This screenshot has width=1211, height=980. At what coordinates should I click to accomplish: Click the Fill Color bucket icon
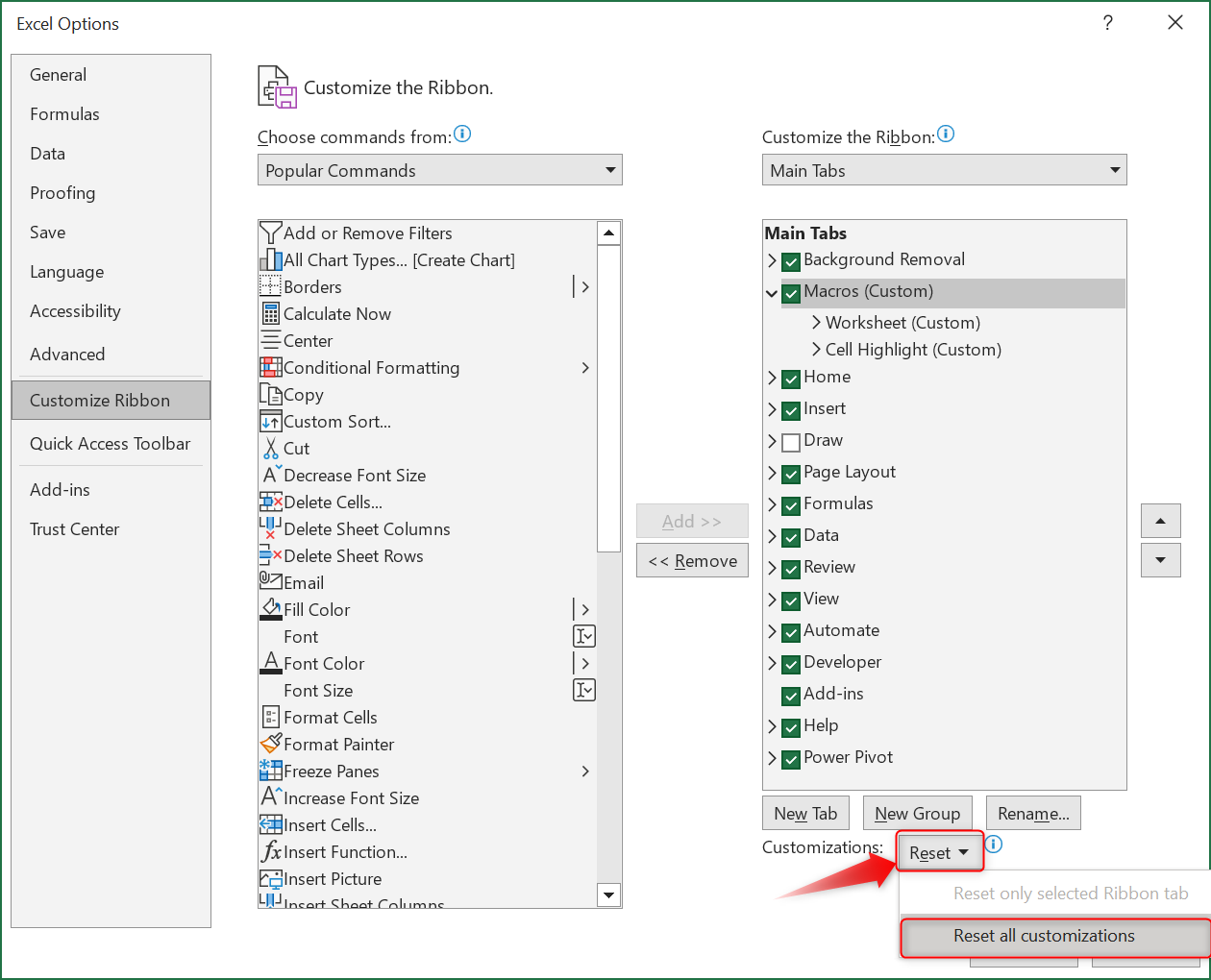tap(270, 609)
